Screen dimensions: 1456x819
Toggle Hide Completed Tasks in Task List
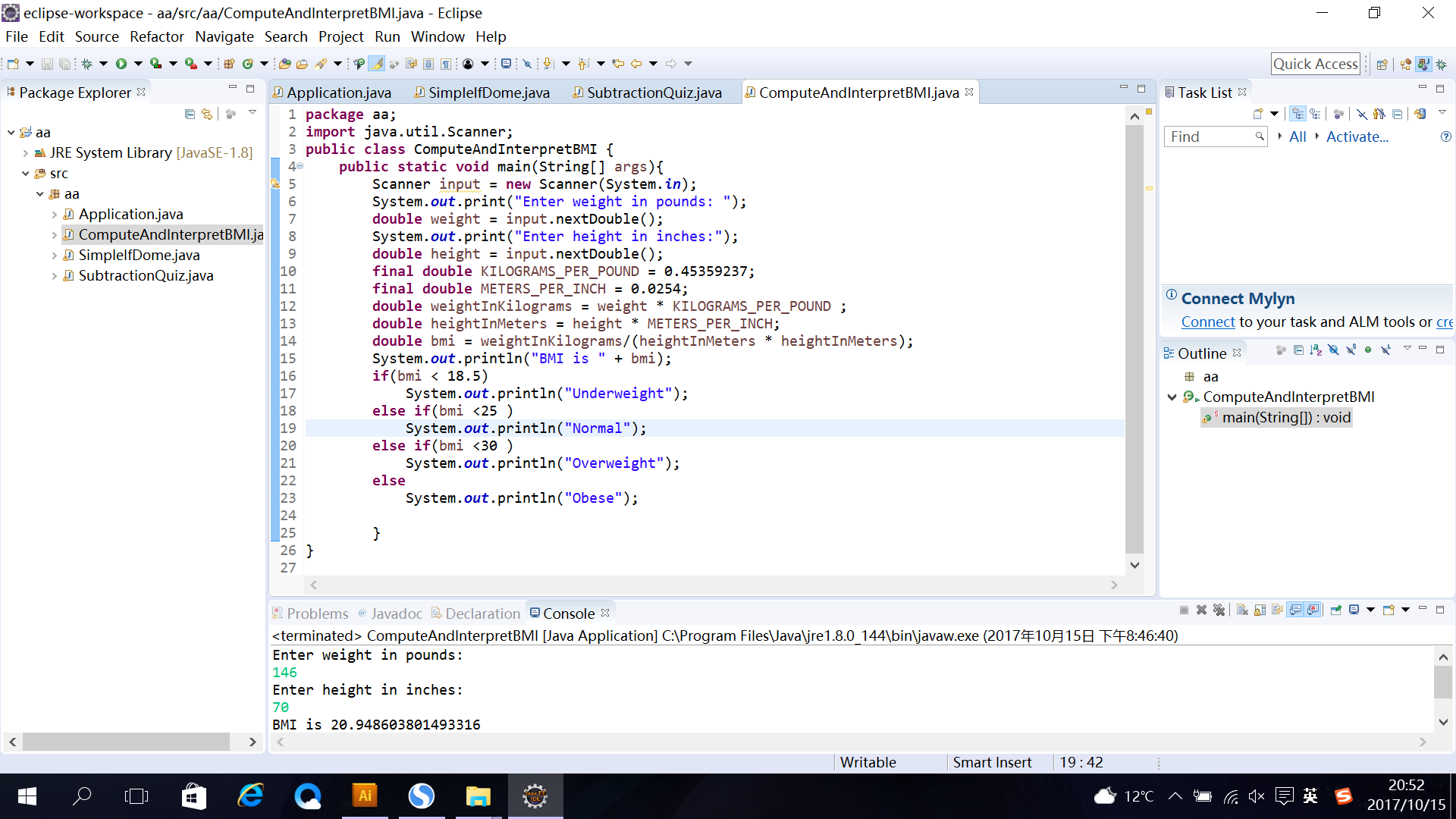tap(1362, 114)
